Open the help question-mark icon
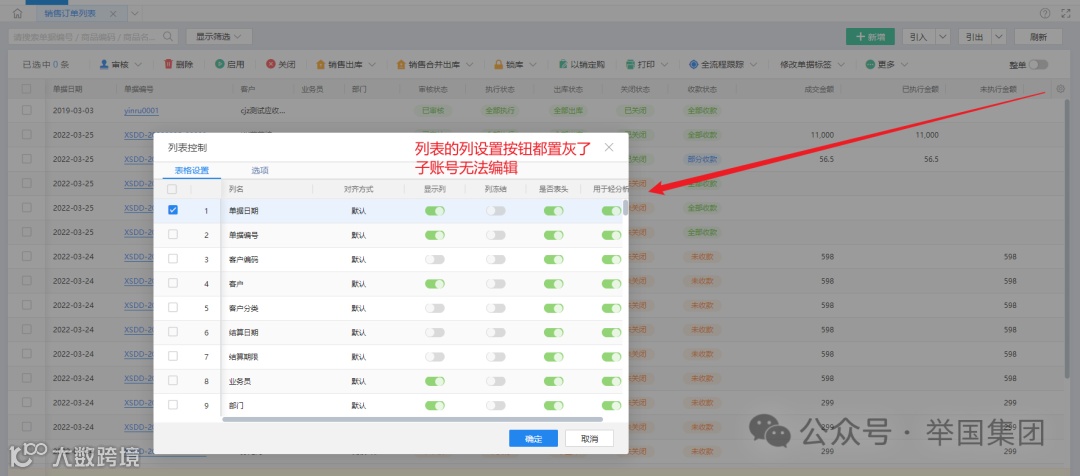The width and height of the screenshot is (1080, 476). (x=1045, y=13)
